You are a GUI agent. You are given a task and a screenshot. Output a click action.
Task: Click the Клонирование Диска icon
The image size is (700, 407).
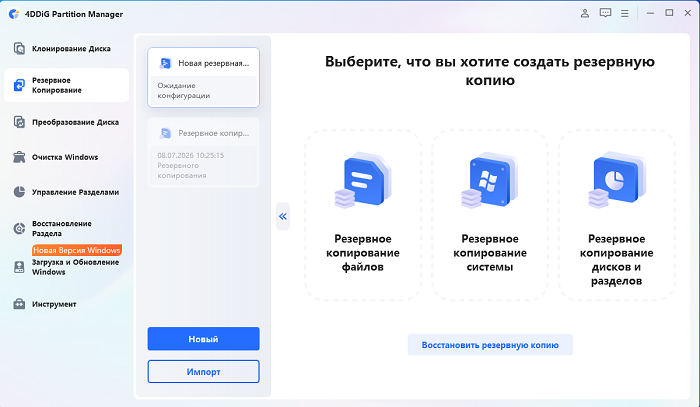click(x=19, y=48)
